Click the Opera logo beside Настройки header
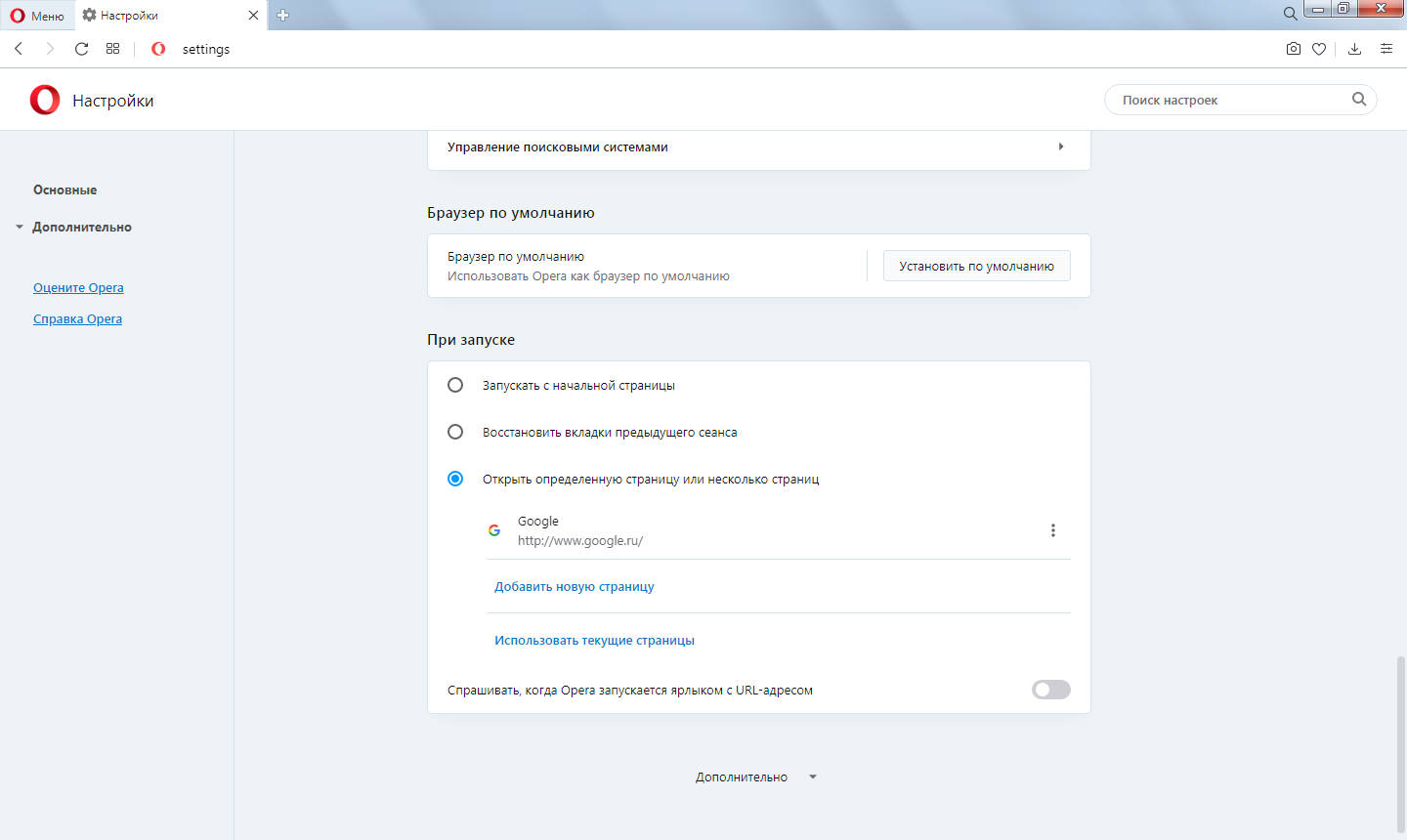 coord(45,100)
